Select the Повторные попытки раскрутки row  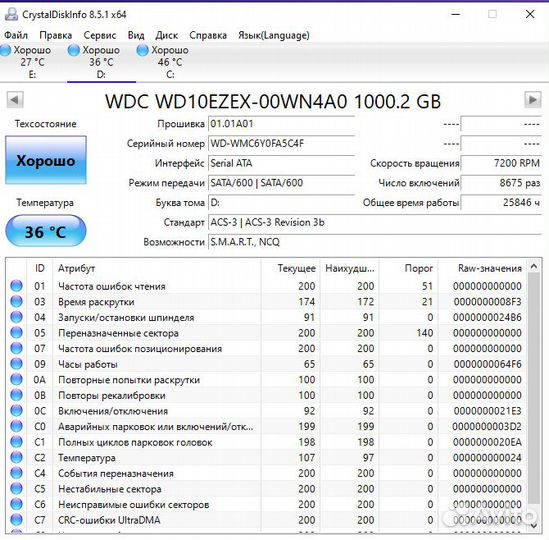[x=267, y=379]
